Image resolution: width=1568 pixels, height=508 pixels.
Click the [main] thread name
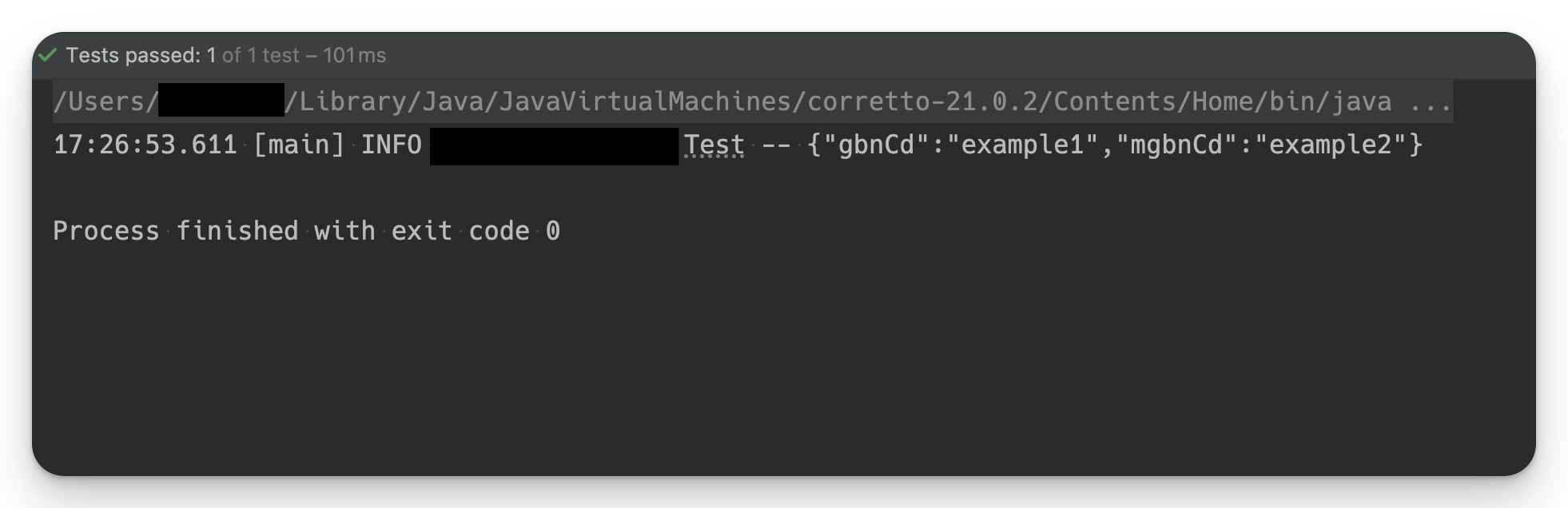tap(299, 145)
